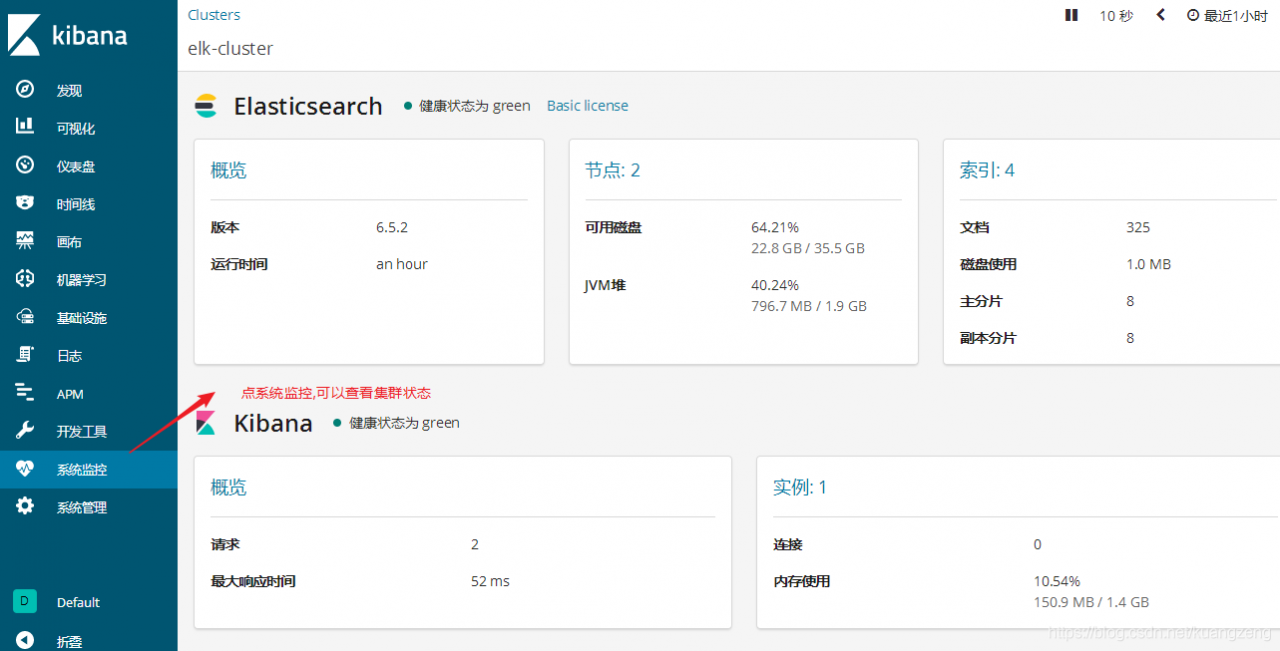Click the JVM heap value 40.24%
The height and width of the screenshot is (651, 1280).
coord(775,285)
